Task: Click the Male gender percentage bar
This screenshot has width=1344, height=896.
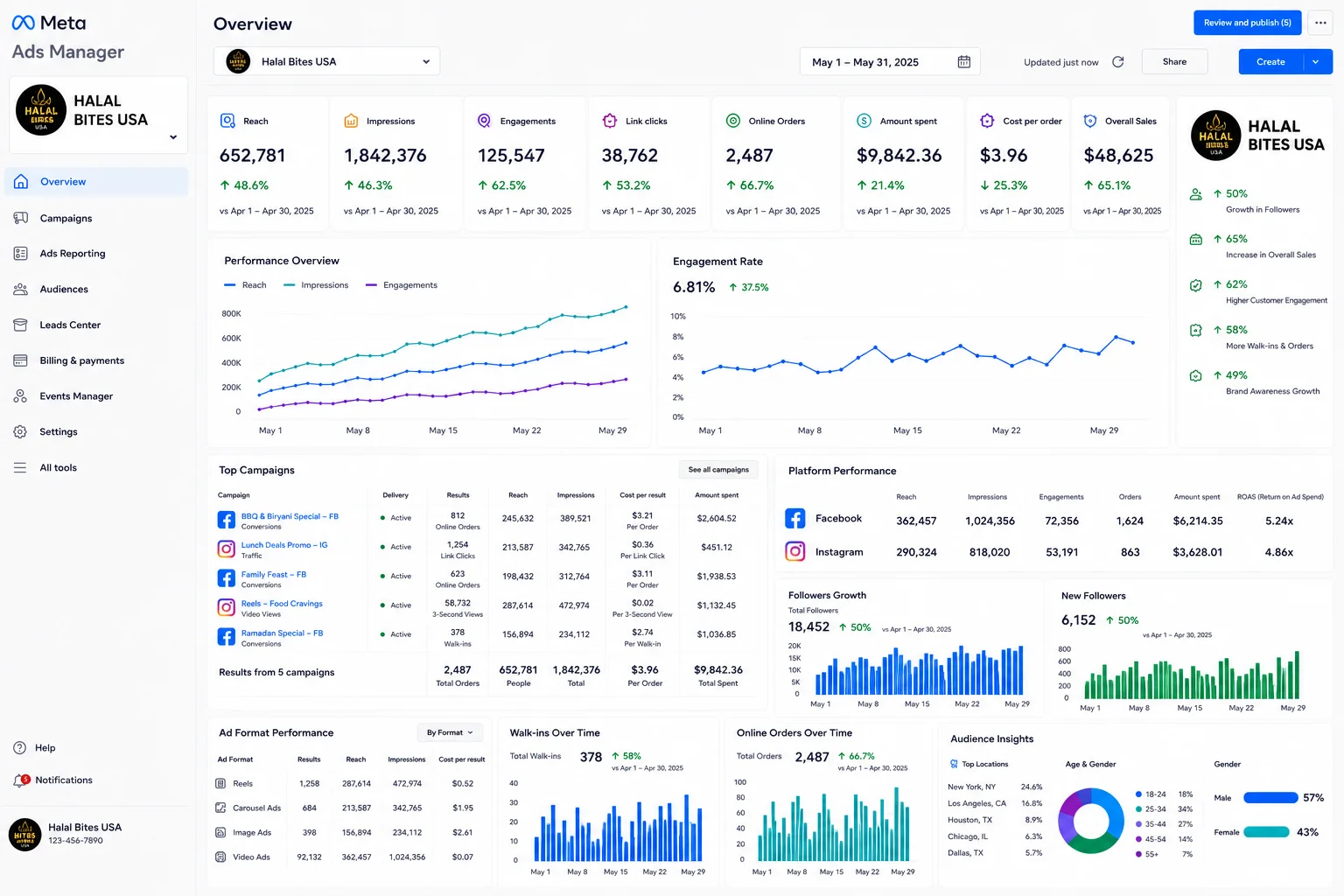Action: coord(1270,798)
